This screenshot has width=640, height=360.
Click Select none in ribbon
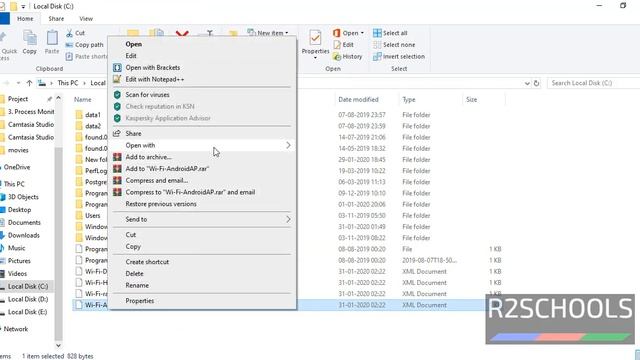394,45
